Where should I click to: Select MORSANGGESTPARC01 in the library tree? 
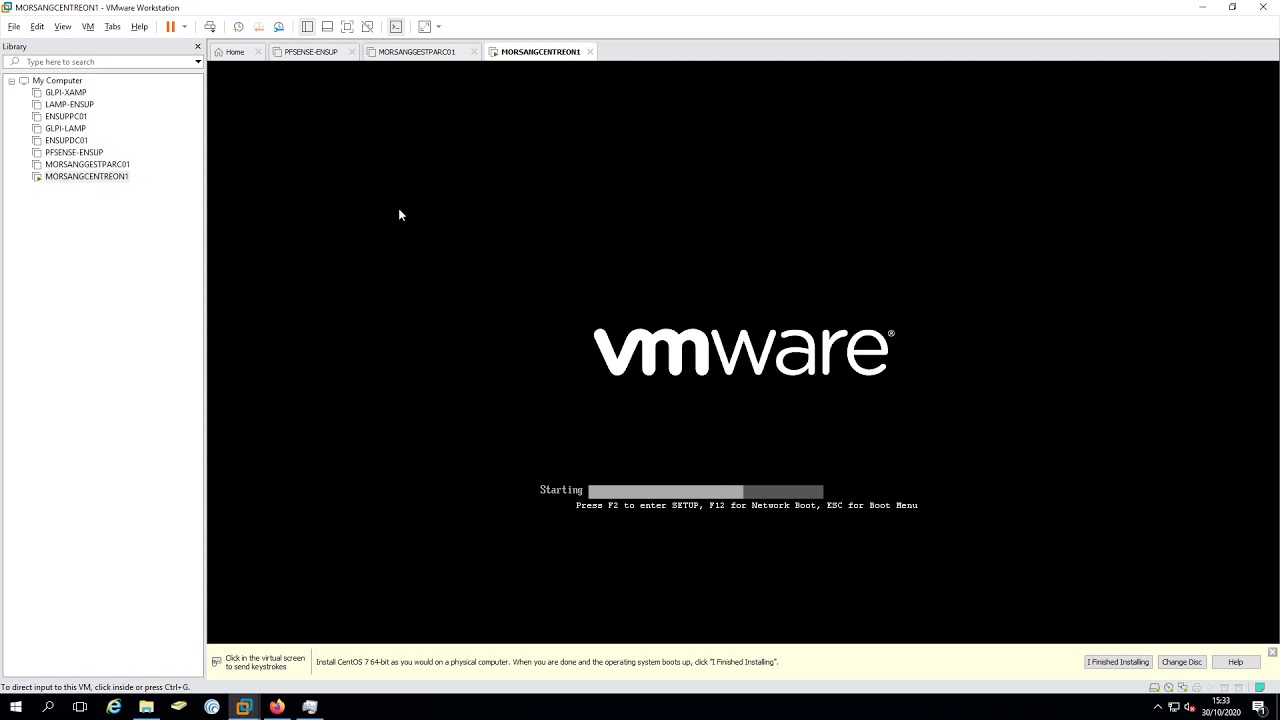tap(87, 165)
